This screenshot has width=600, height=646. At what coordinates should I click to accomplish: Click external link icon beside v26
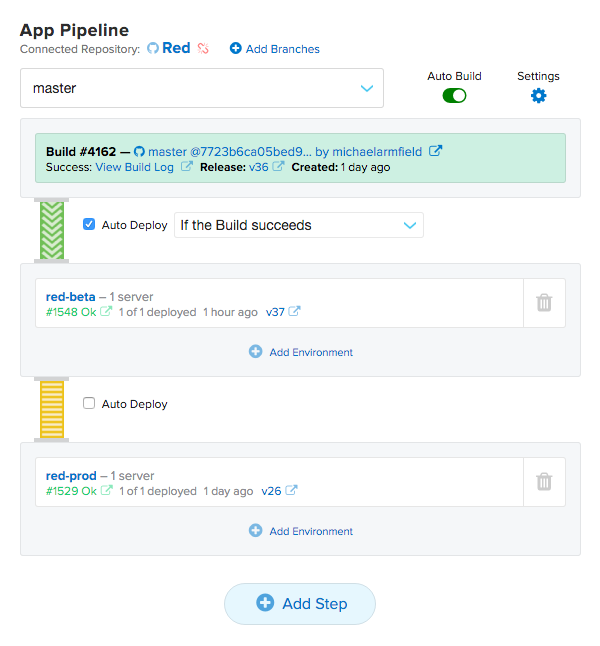[291, 490]
